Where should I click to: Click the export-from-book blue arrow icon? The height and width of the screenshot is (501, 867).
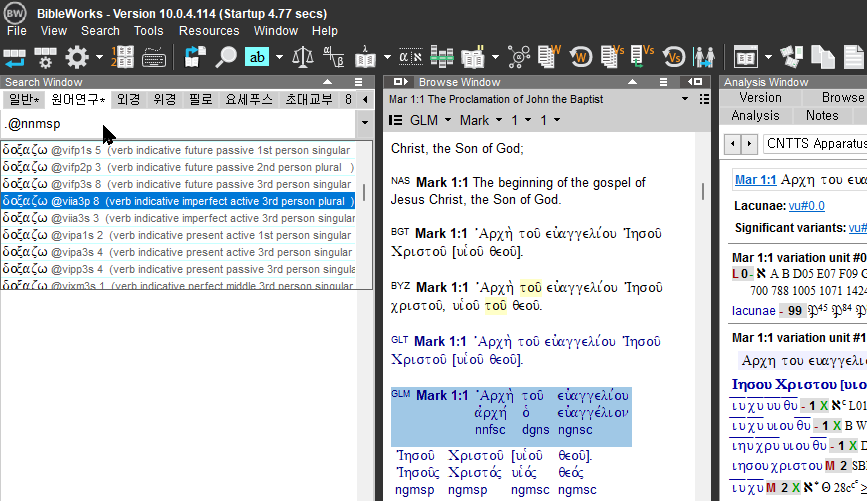coord(195,57)
